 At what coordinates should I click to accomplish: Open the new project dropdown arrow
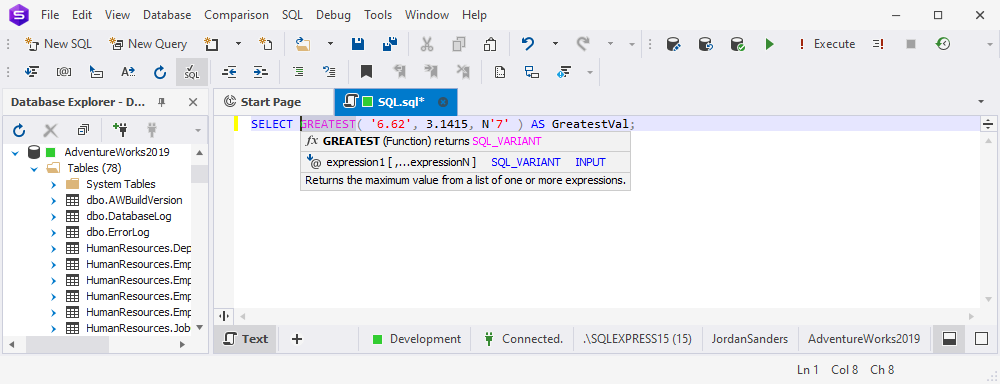pos(239,44)
